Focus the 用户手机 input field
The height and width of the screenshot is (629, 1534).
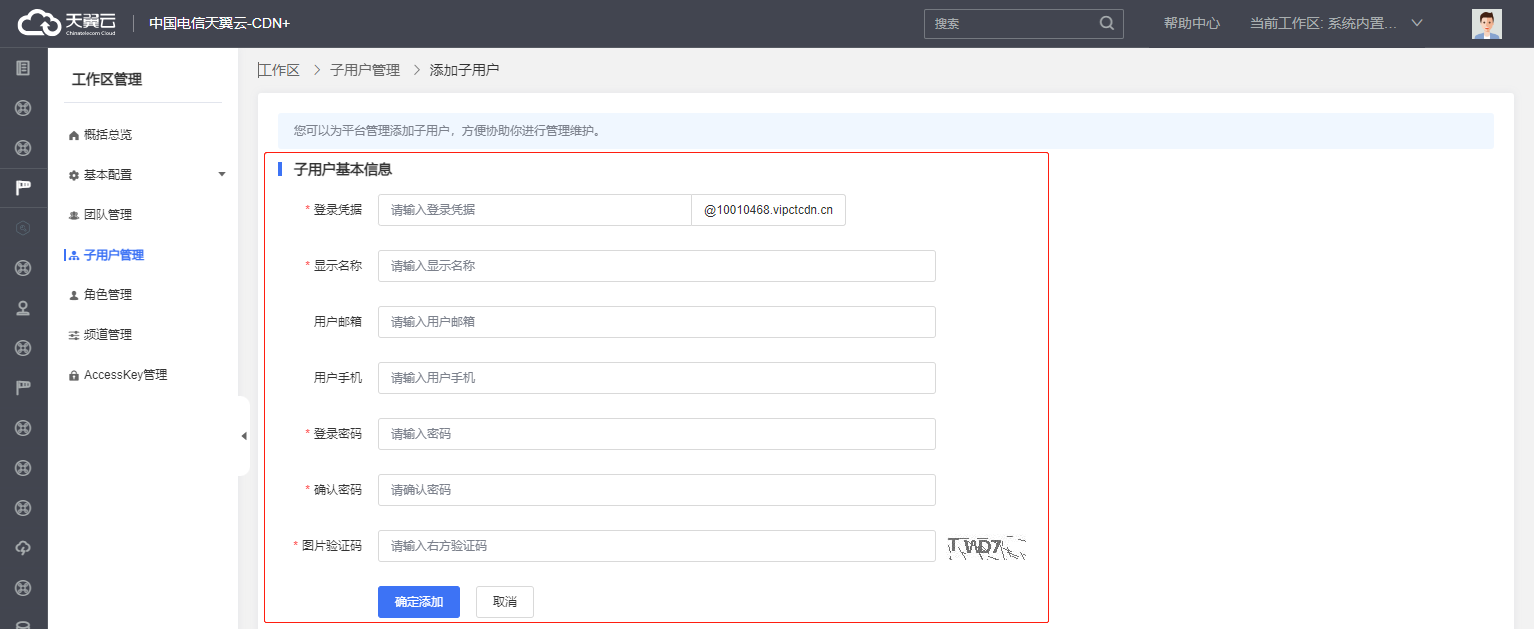point(657,378)
